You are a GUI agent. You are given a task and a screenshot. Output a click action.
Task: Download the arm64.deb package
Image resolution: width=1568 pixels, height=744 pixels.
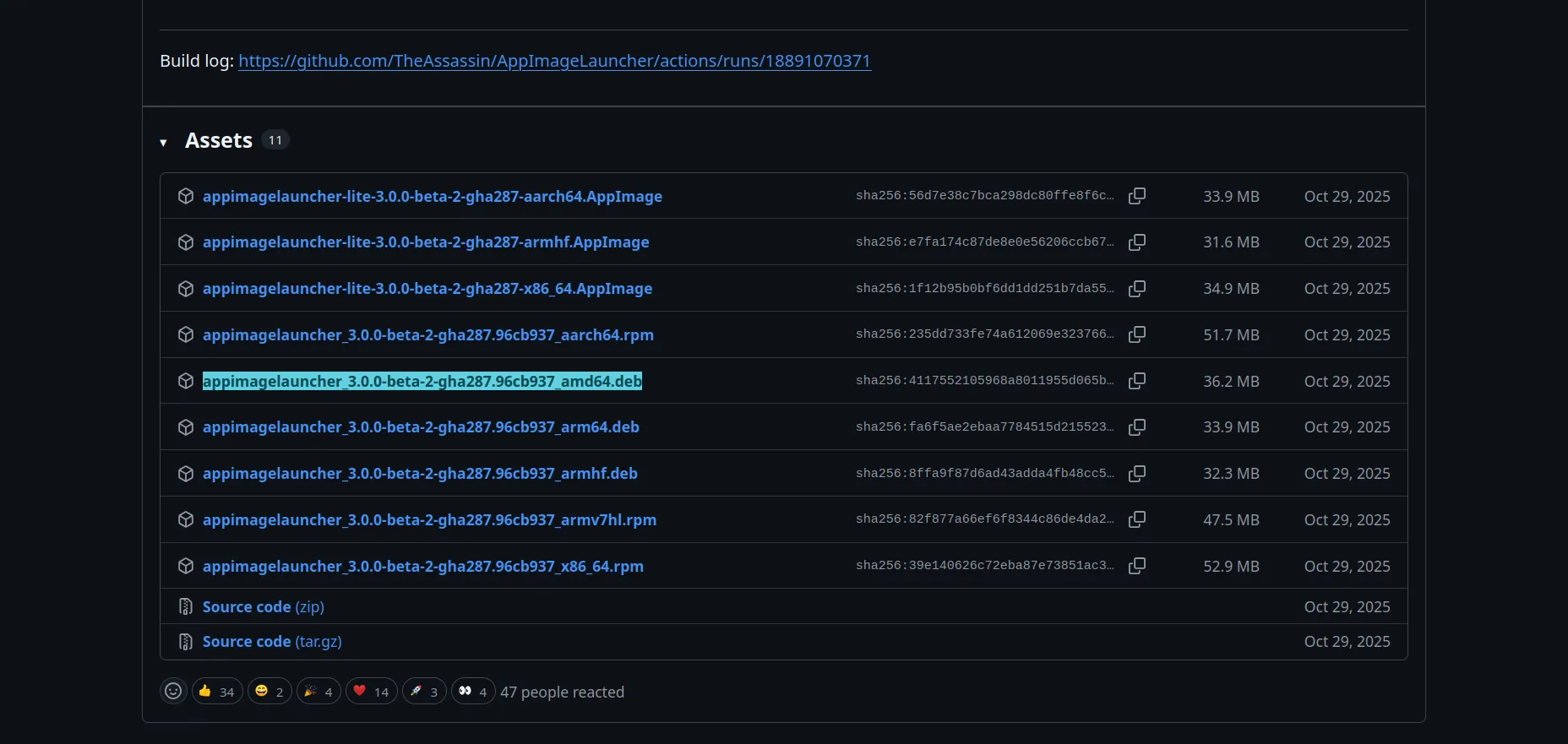421,427
